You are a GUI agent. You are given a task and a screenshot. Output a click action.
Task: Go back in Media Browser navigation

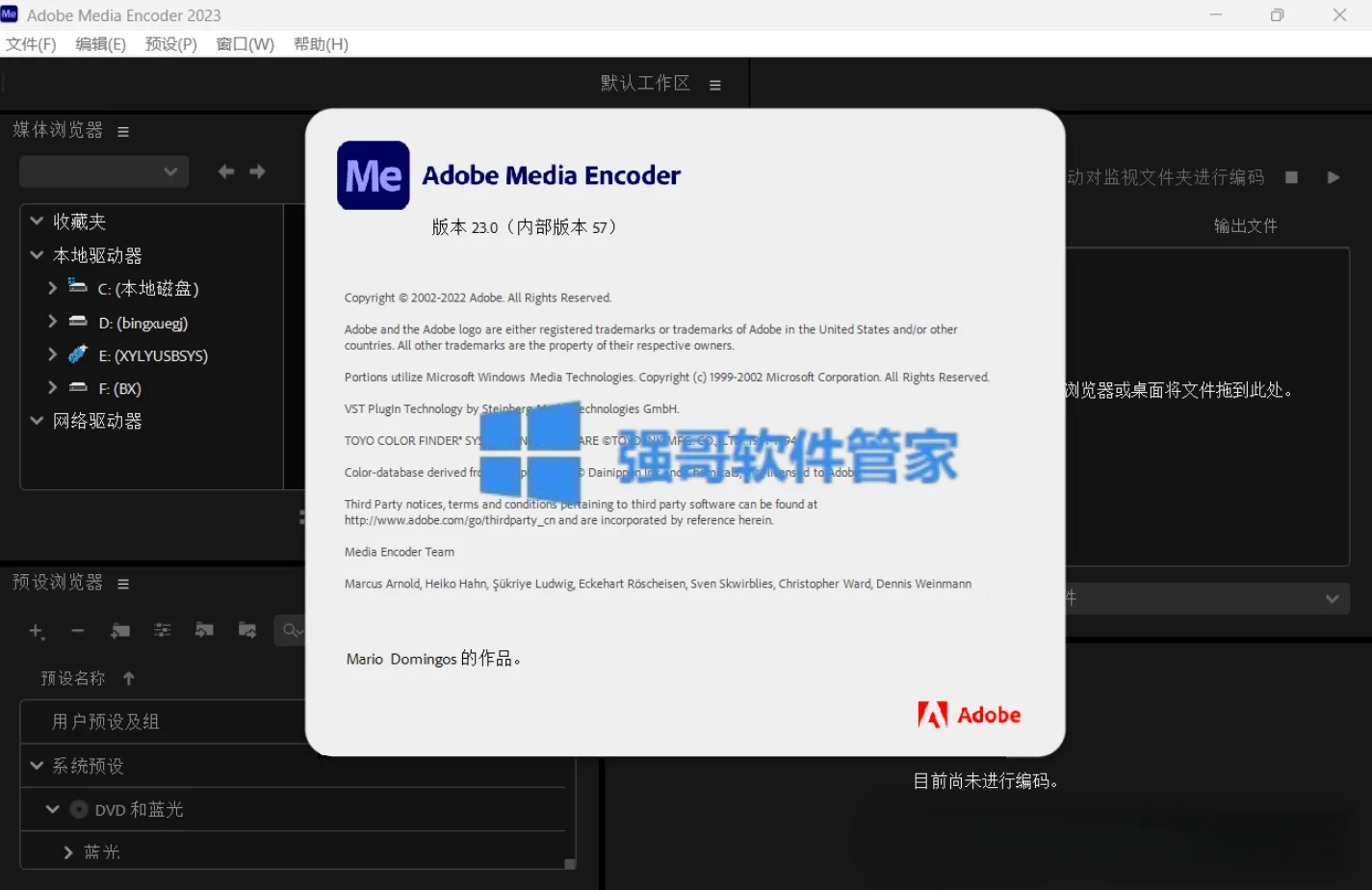[x=226, y=171]
